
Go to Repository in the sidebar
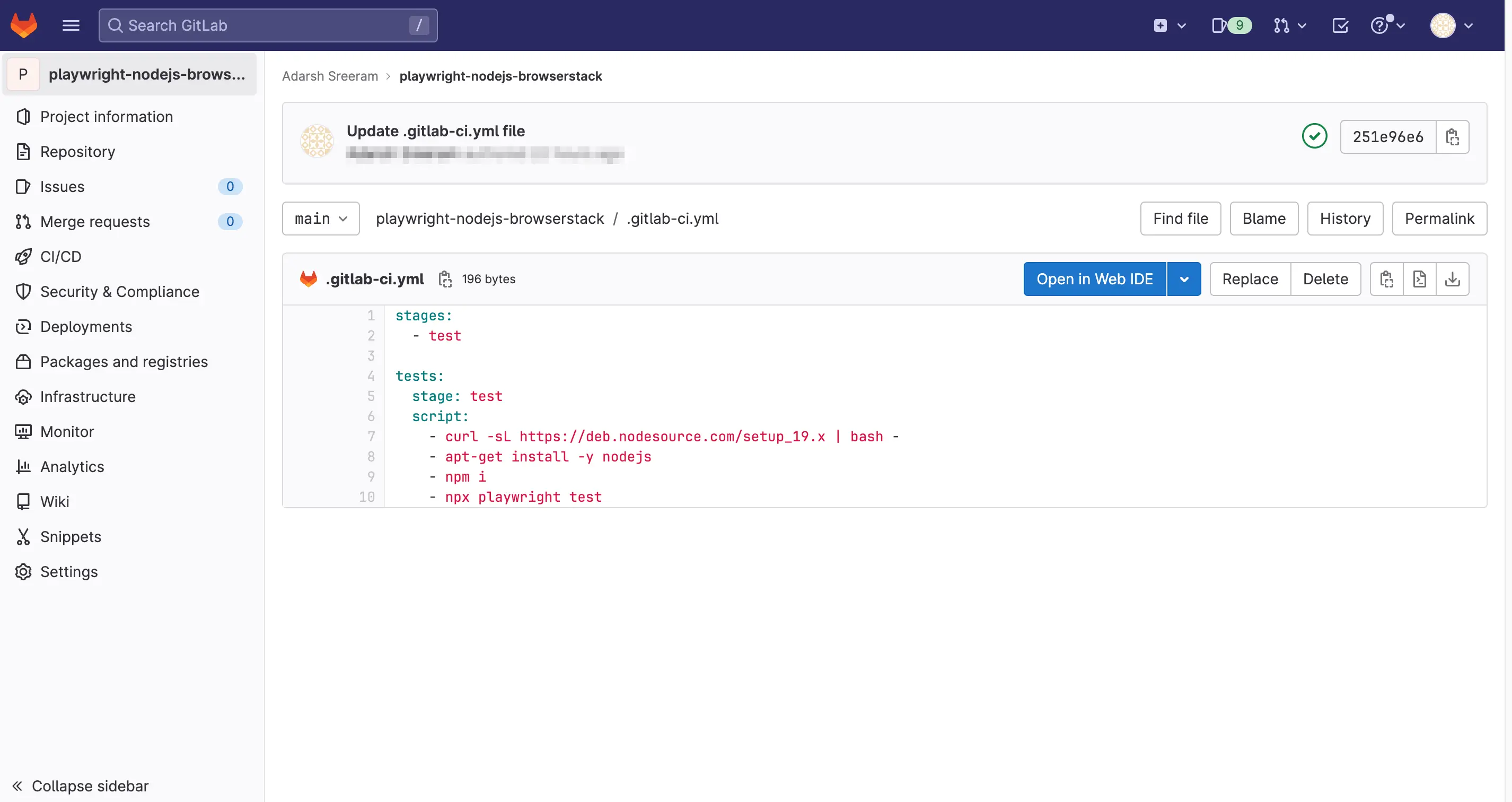77,152
